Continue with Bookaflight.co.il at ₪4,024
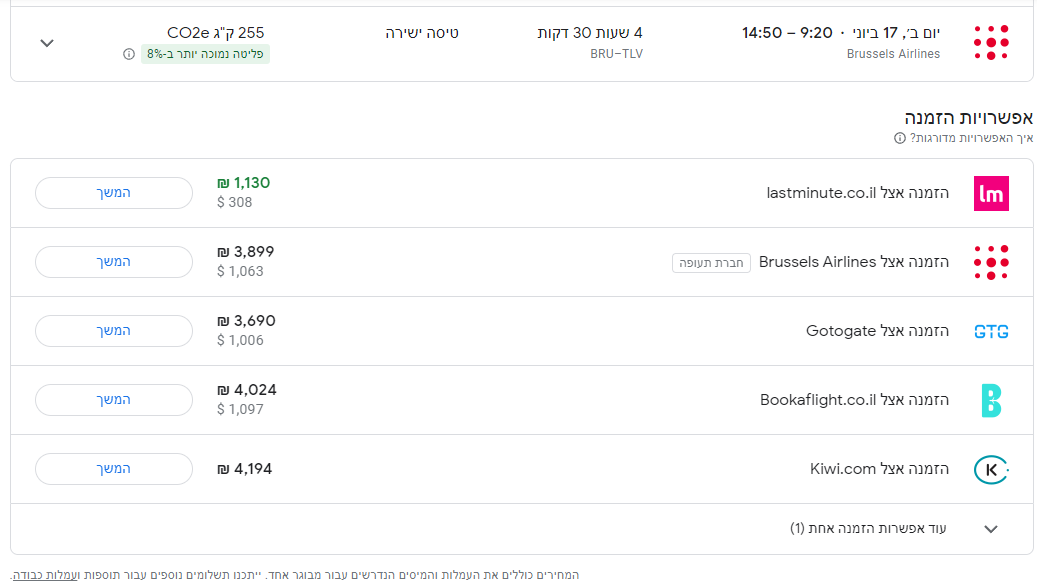The image size is (1037, 583). point(114,400)
